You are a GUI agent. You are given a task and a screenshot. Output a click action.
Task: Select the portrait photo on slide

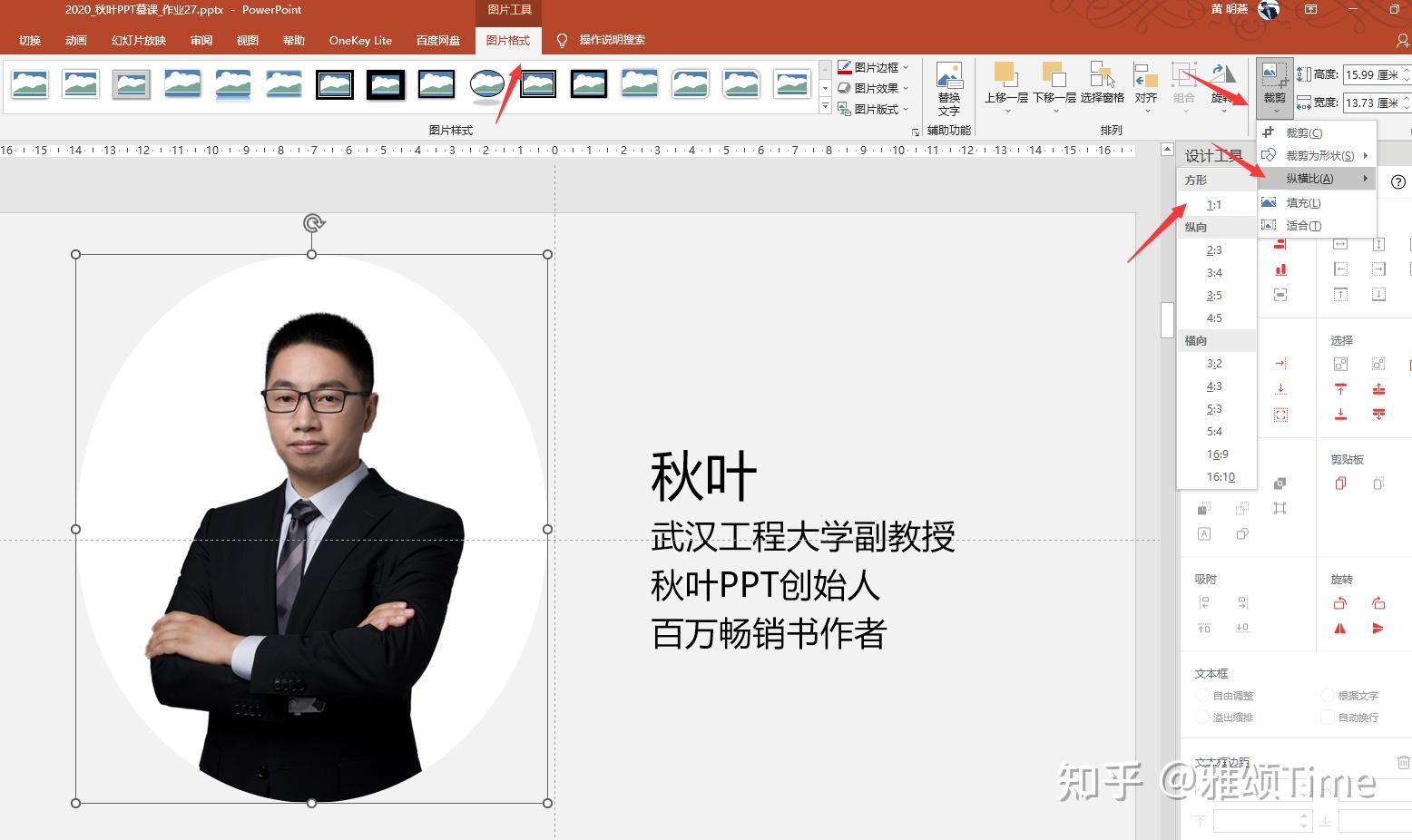coord(311,529)
